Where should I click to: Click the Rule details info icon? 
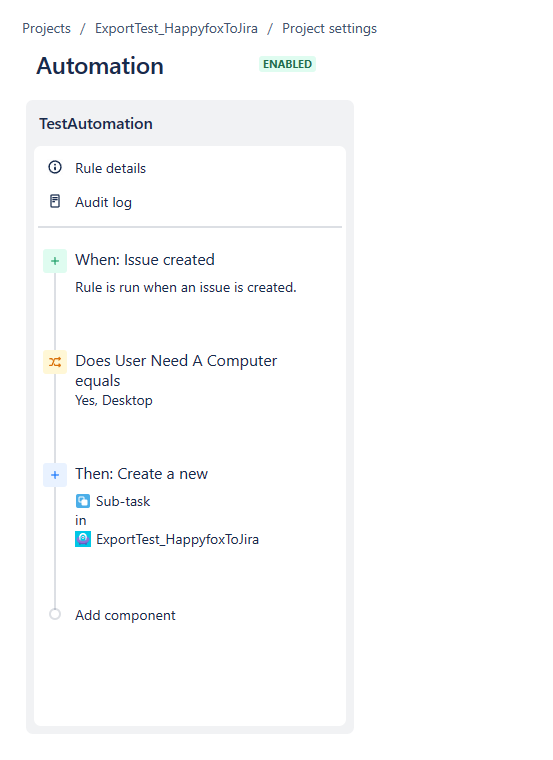click(x=55, y=168)
